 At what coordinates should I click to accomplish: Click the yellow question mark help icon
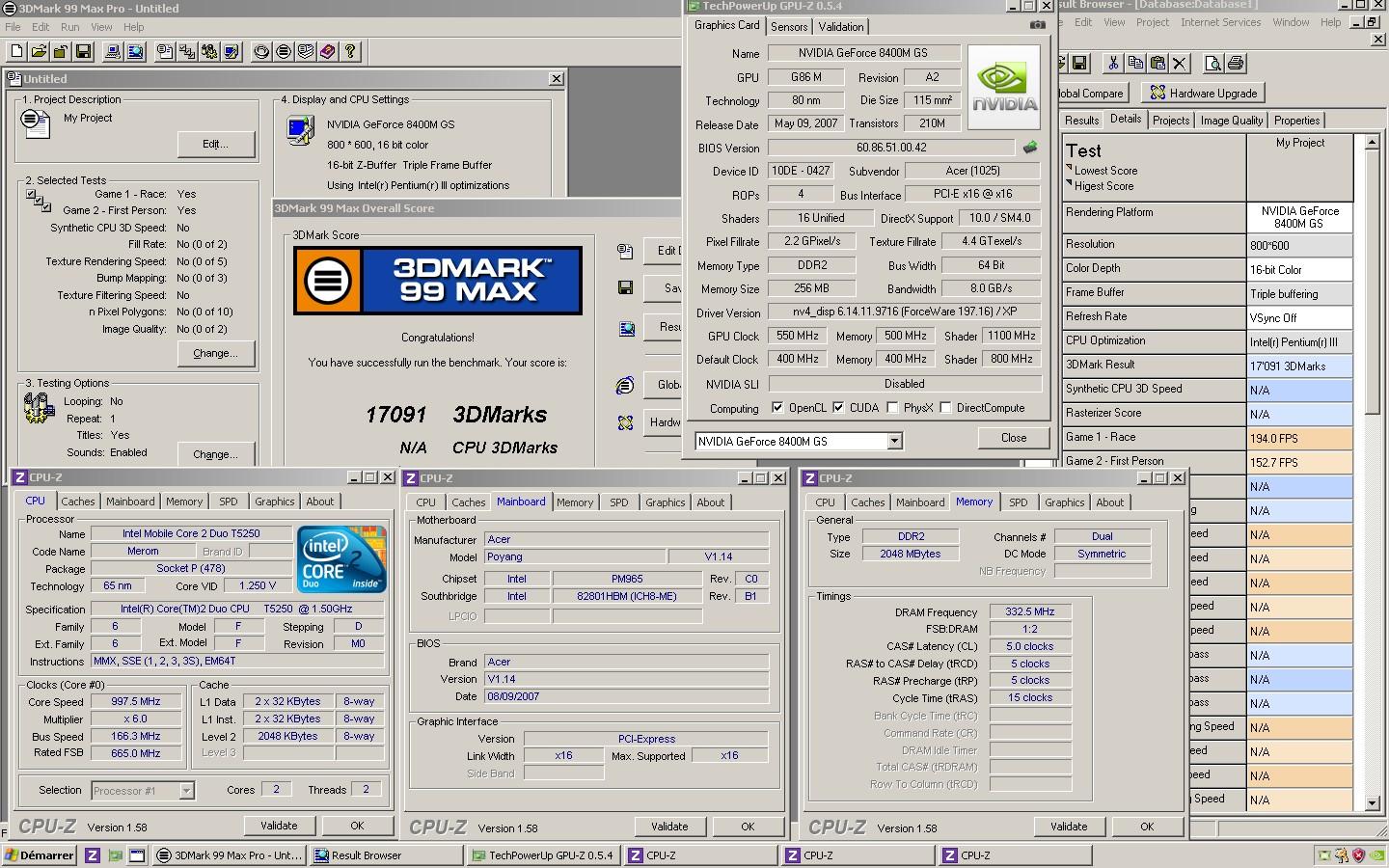coord(350,51)
